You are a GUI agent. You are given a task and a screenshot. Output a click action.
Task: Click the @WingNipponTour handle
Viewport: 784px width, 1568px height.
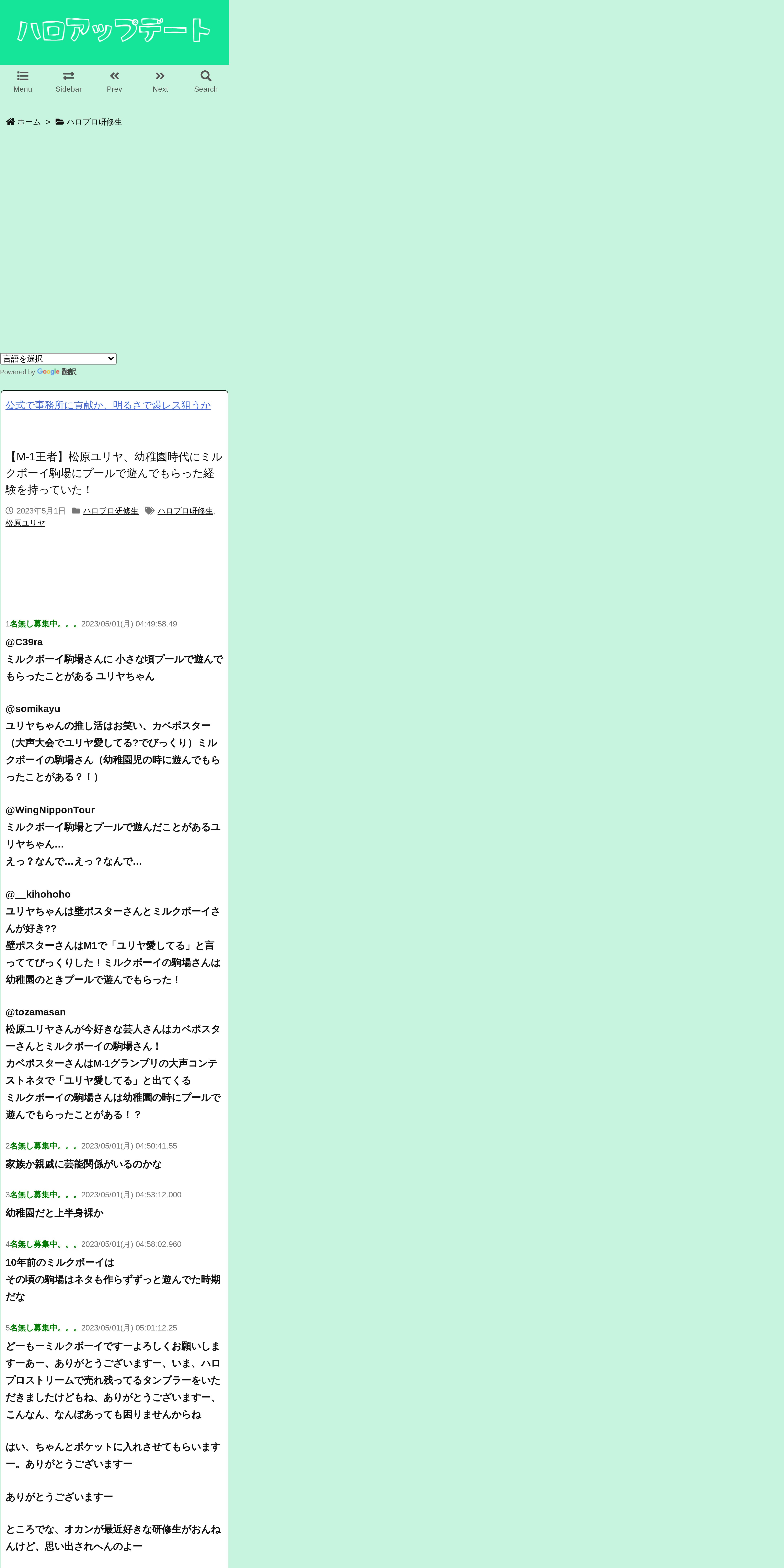(50, 810)
